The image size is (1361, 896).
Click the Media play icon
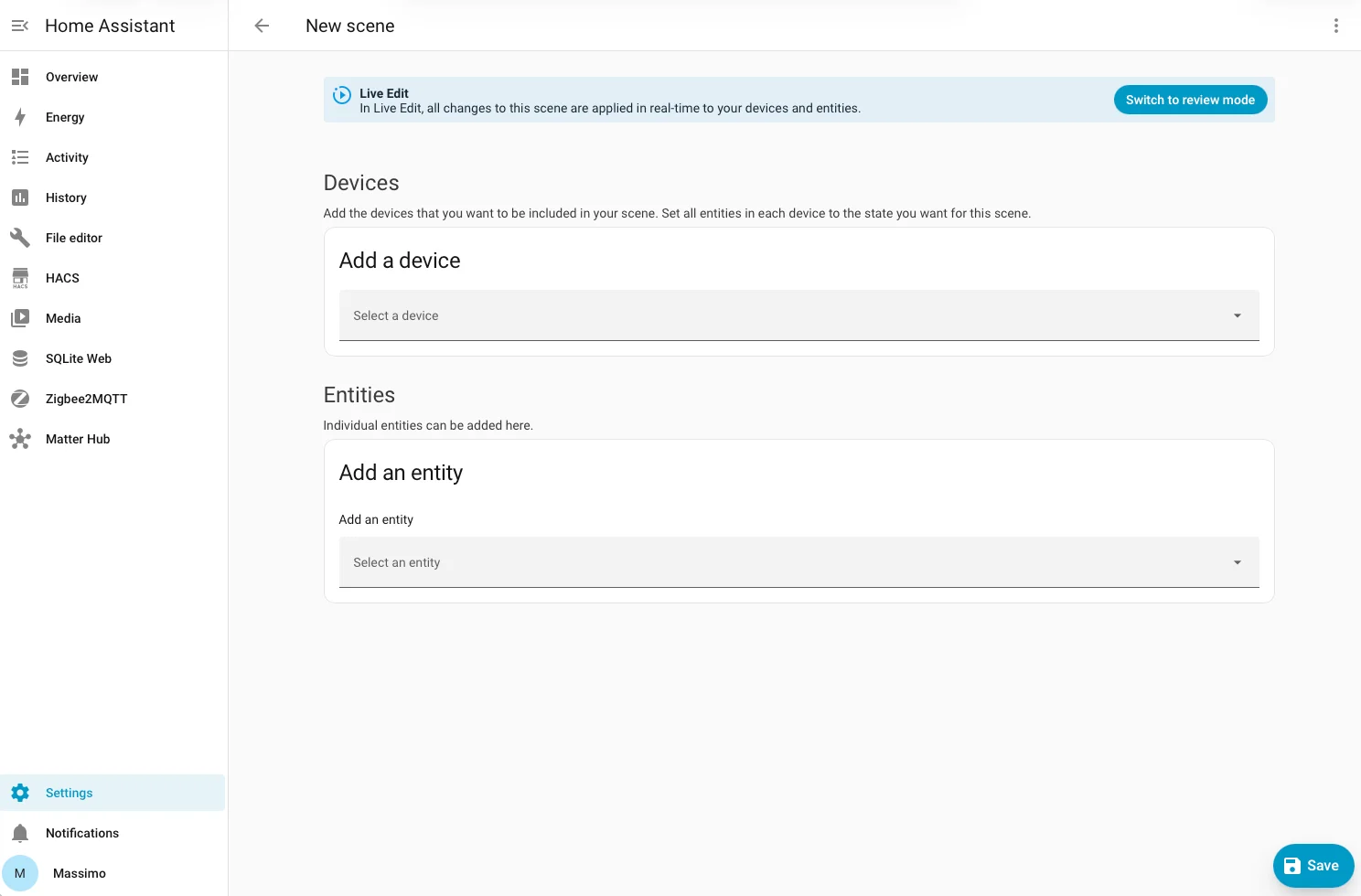20,318
